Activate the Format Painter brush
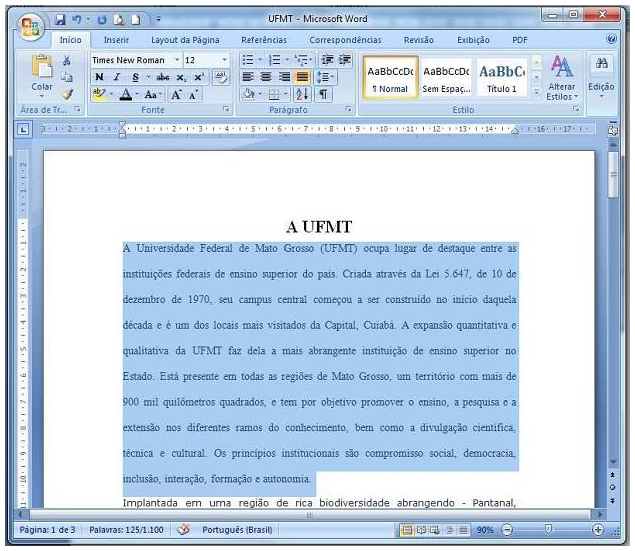 click(67, 94)
